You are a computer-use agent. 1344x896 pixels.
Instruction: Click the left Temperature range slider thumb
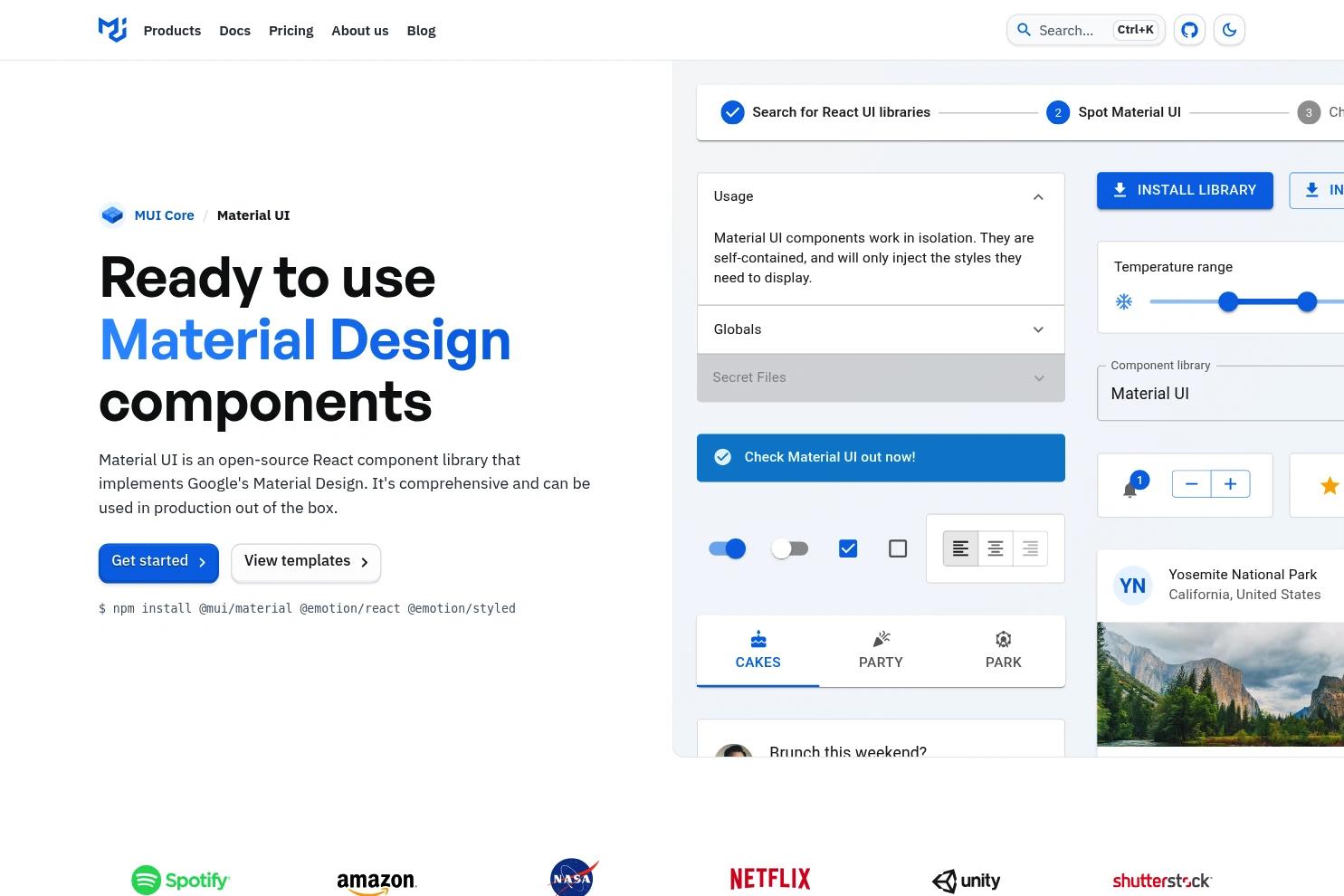tap(1228, 302)
